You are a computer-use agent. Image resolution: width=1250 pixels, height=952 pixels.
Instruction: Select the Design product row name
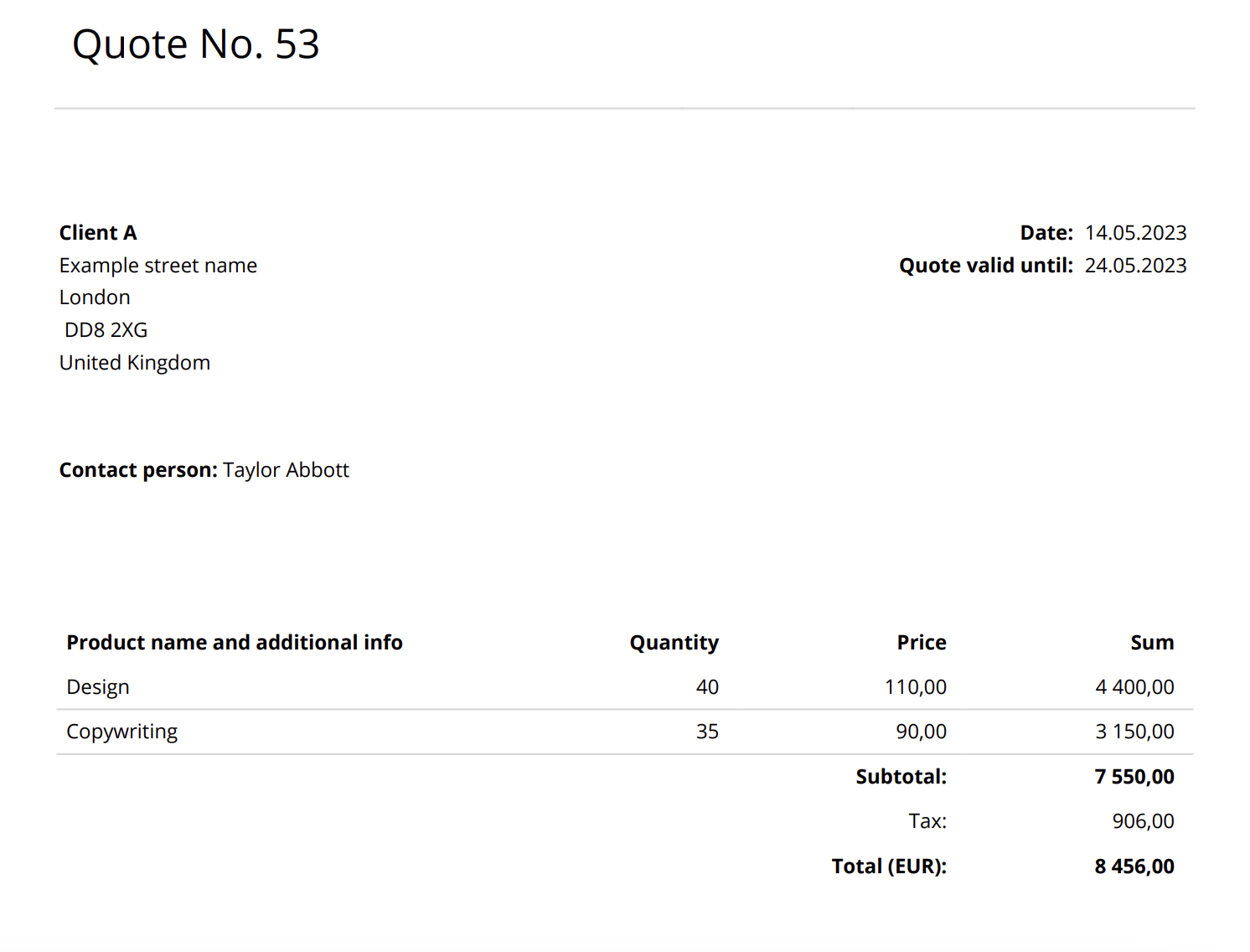click(x=98, y=687)
